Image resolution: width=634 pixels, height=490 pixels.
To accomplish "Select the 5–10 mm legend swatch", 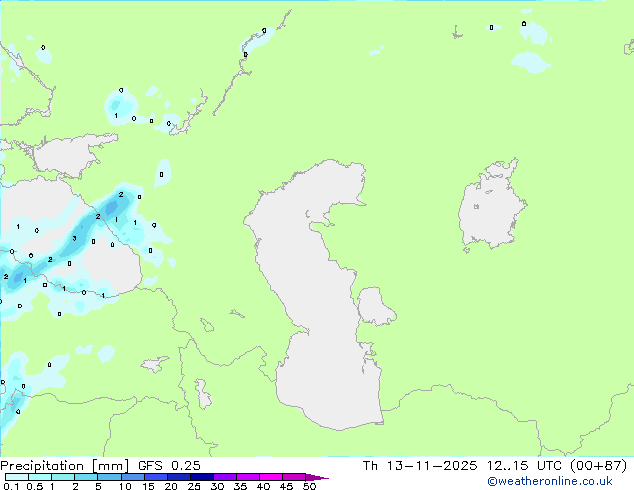I will tap(109, 477).
